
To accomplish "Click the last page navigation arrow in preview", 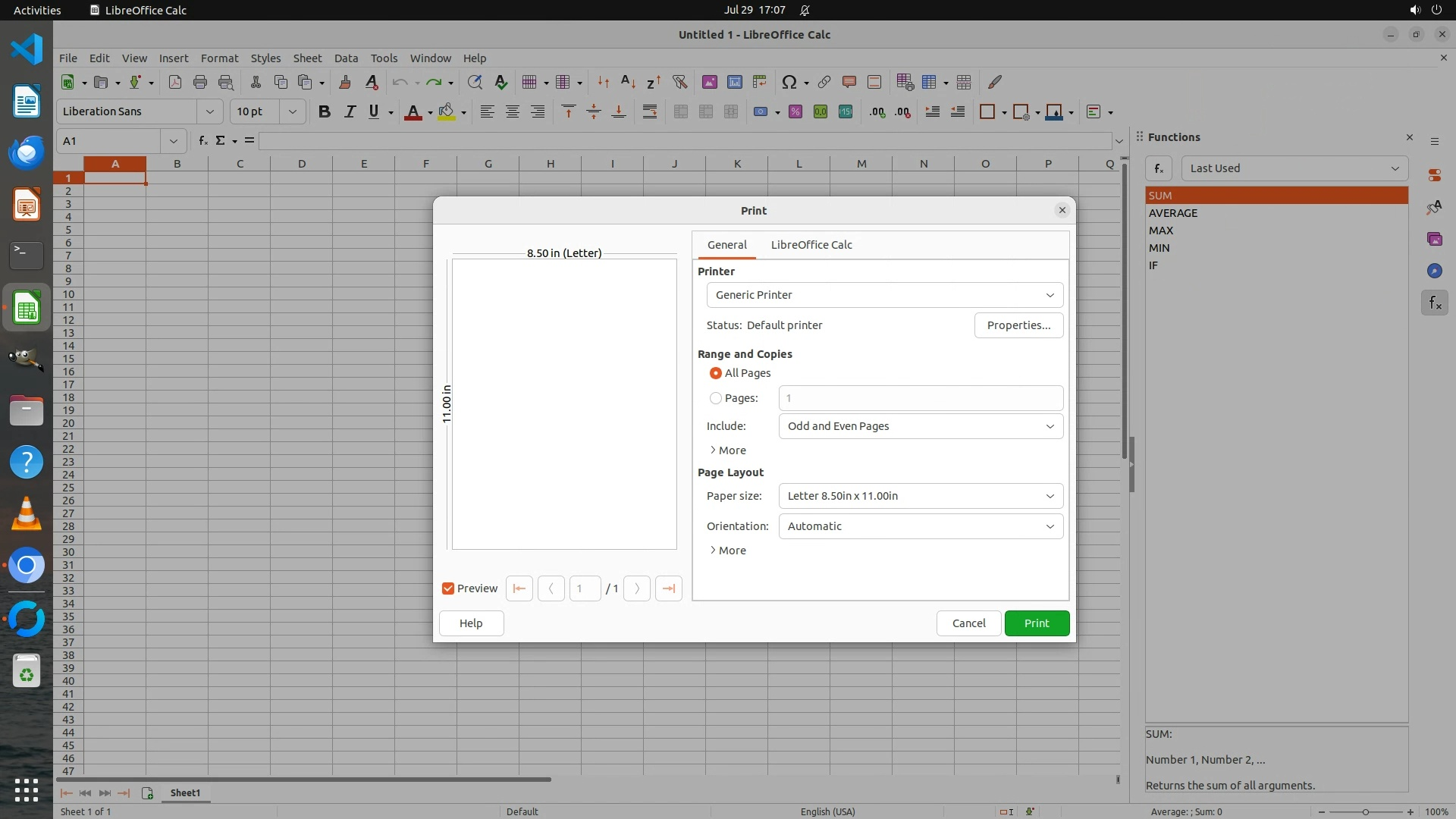I will (x=668, y=588).
